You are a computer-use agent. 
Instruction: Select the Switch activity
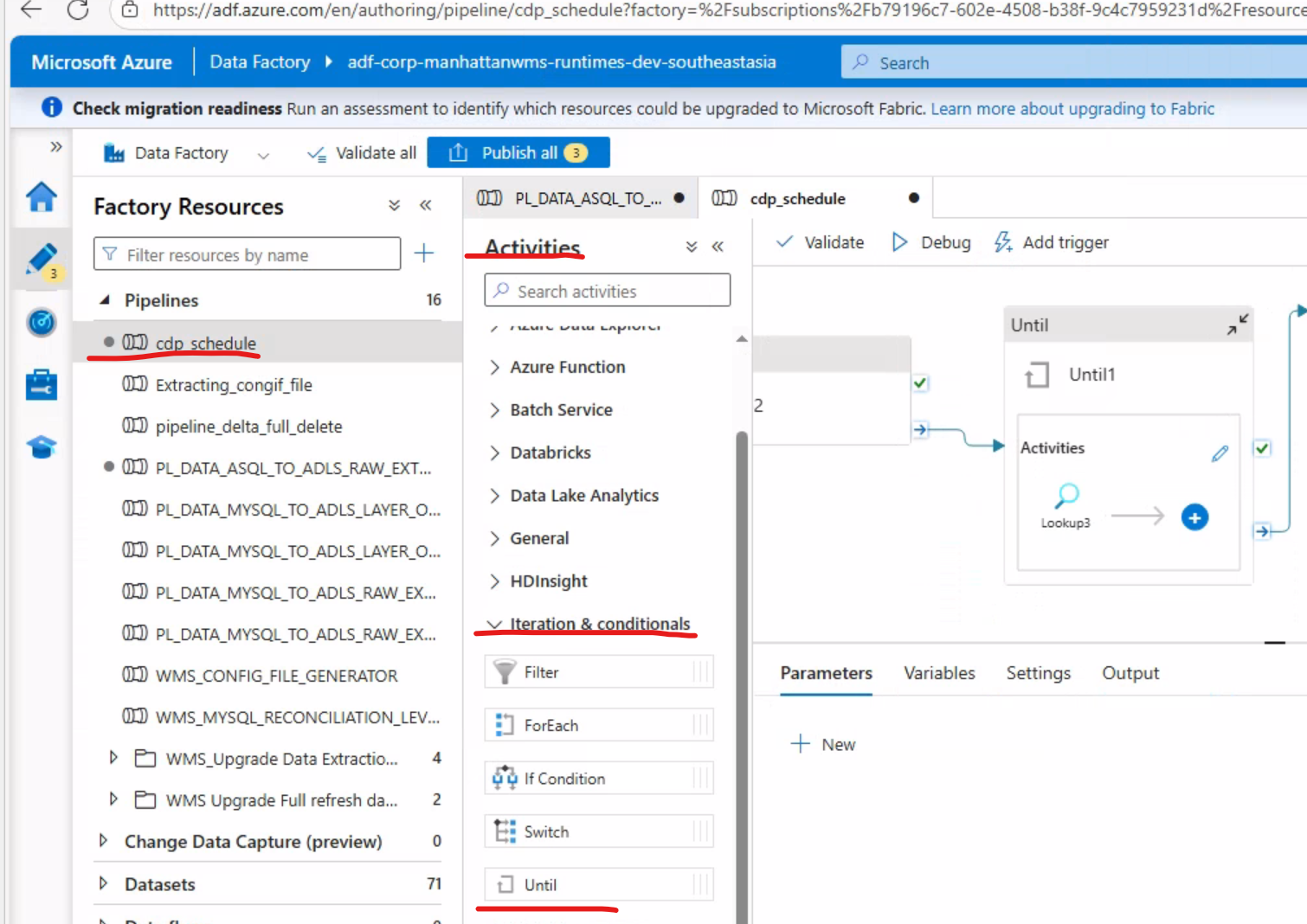point(599,831)
